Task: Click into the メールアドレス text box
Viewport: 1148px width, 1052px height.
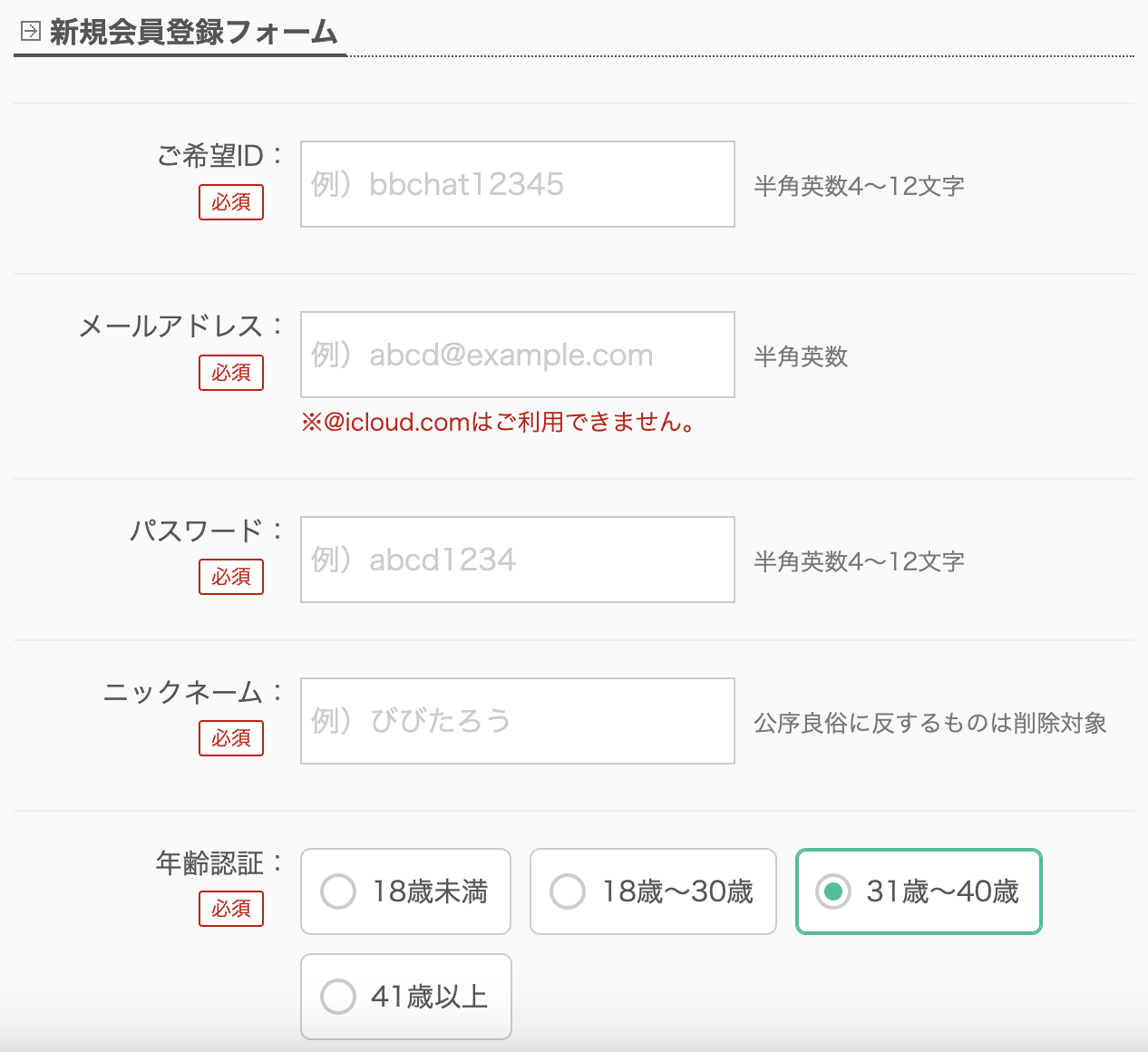Action: click(x=517, y=355)
